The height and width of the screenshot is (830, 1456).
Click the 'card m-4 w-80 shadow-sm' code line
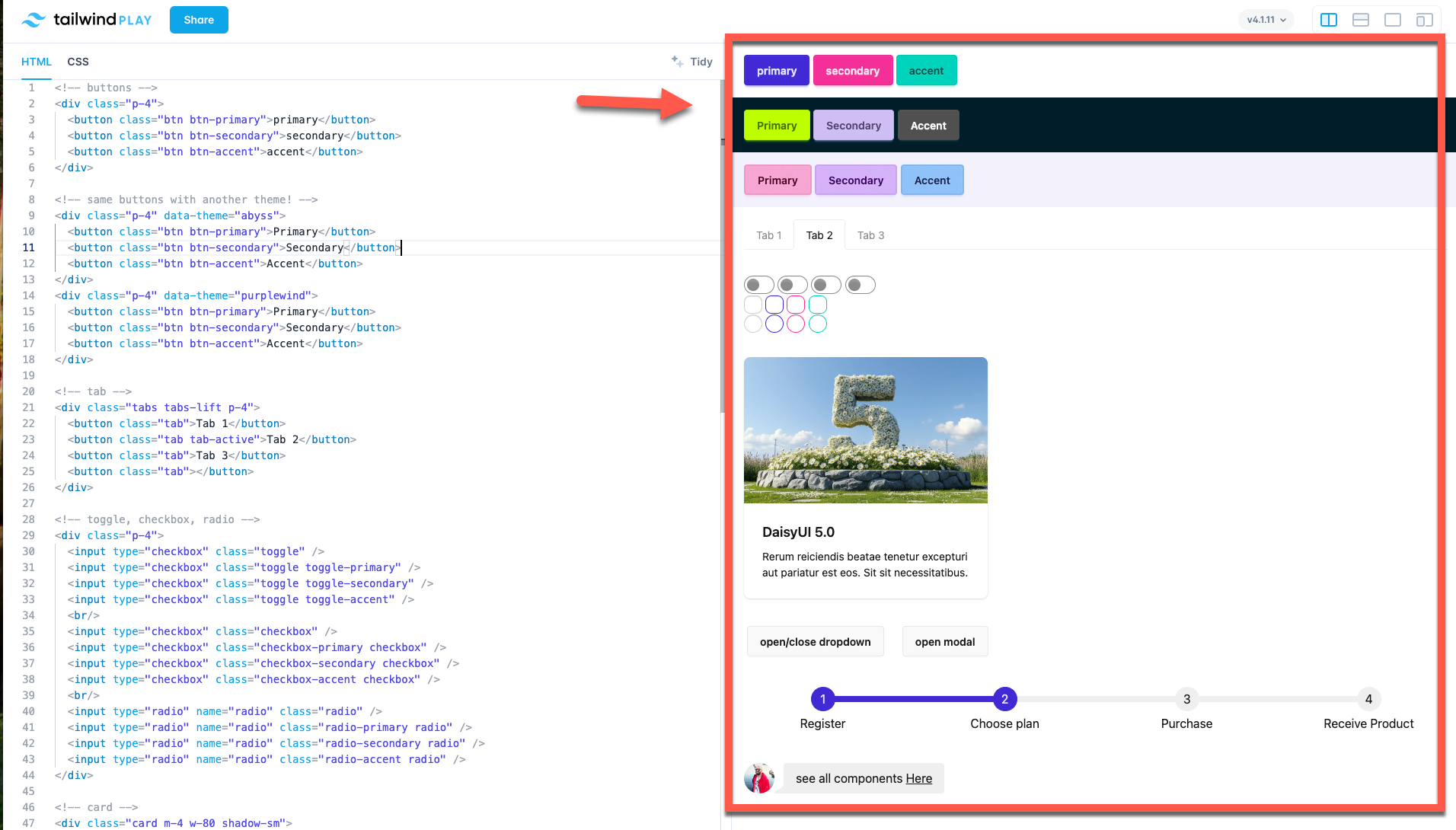(174, 823)
